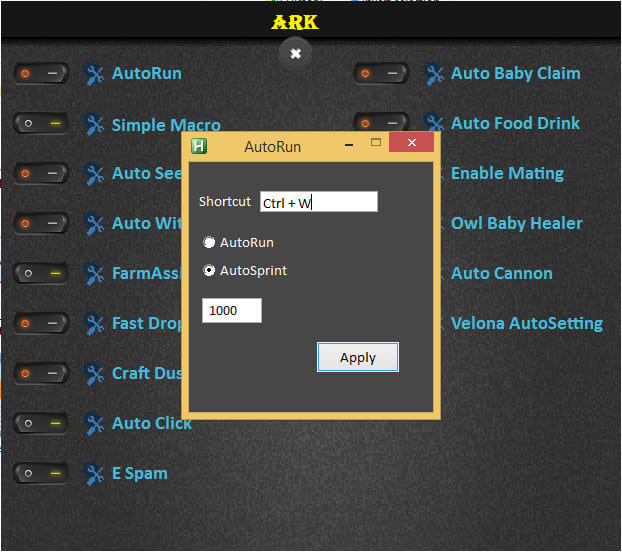Click the wrench icon beside FarmAssi

tap(94, 274)
